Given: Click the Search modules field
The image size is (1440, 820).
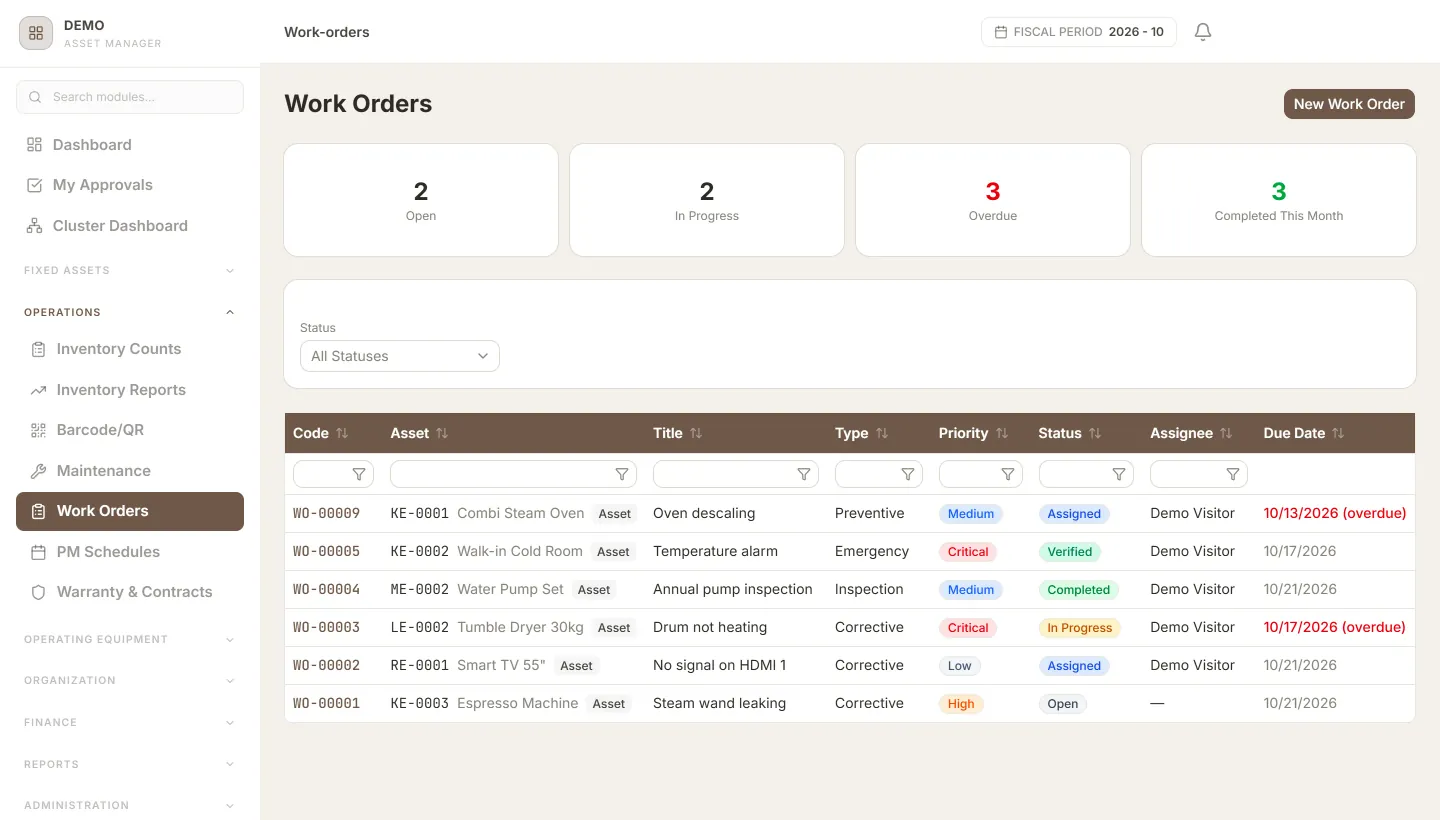Looking at the screenshot, I should pos(130,97).
